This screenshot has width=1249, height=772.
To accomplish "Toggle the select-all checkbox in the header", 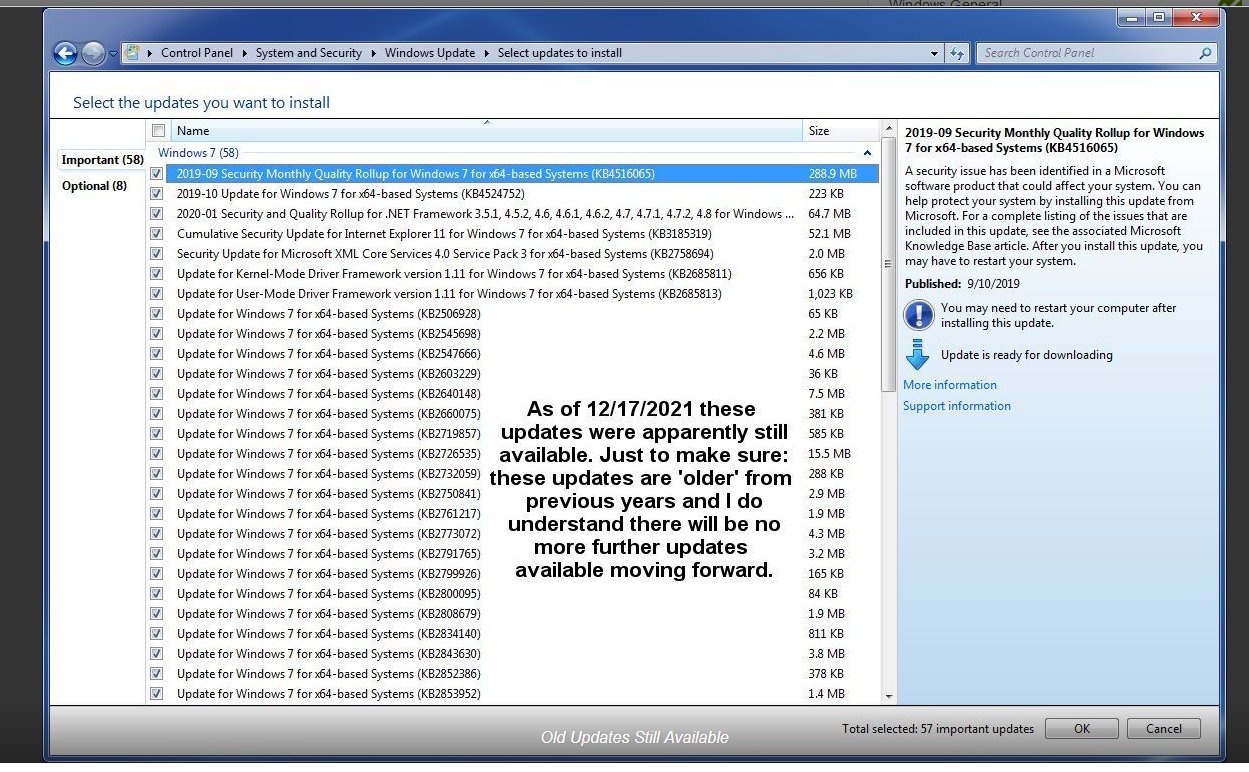I will [157, 130].
